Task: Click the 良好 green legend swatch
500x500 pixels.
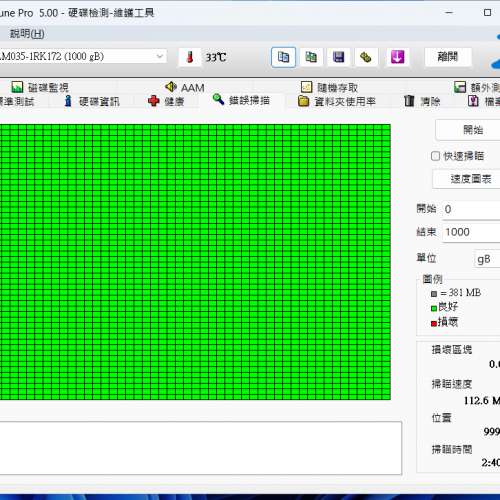Action: [x=434, y=308]
